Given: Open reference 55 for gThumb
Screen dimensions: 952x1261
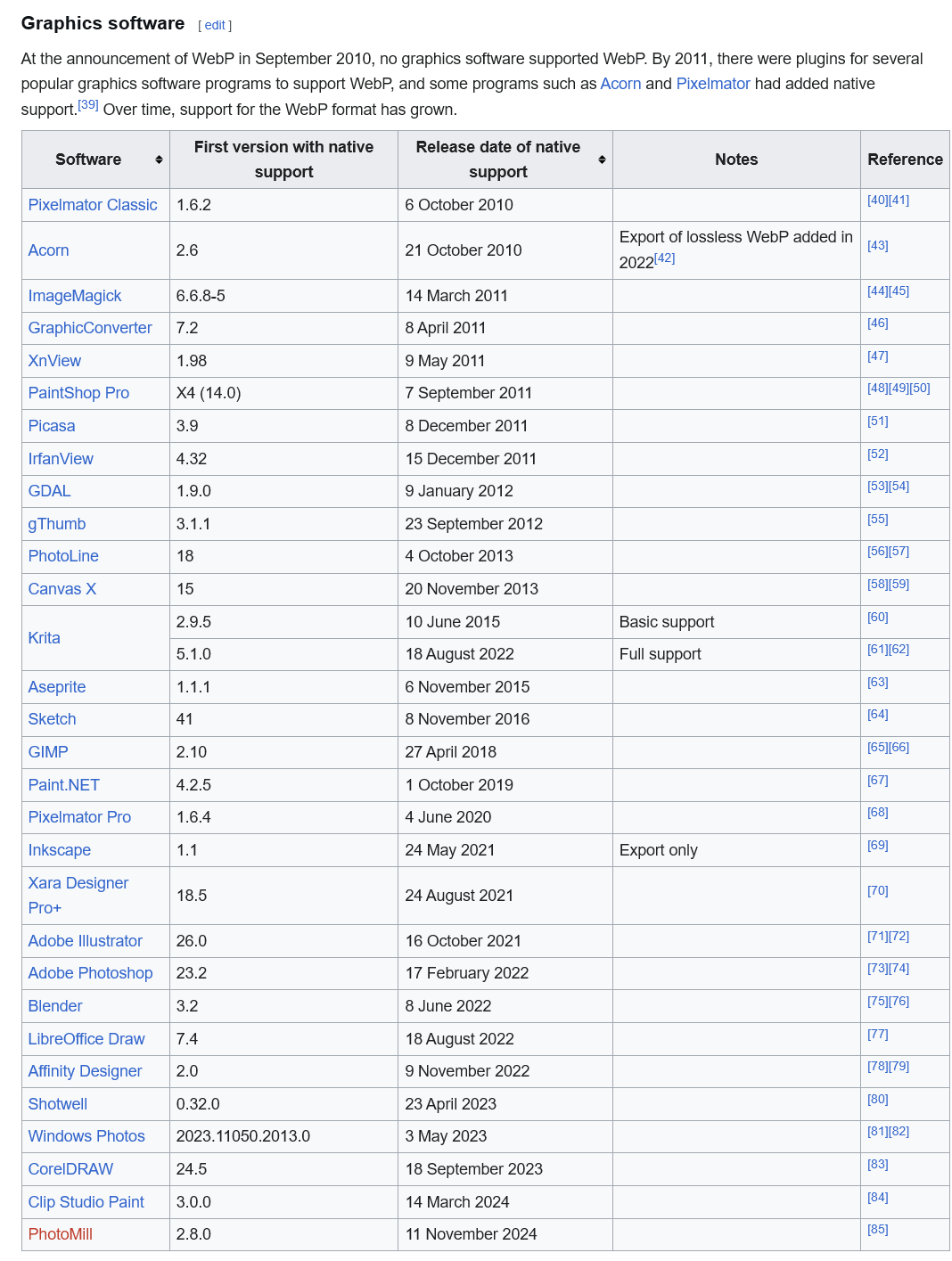Looking at the screenshot, I should 878,520.
